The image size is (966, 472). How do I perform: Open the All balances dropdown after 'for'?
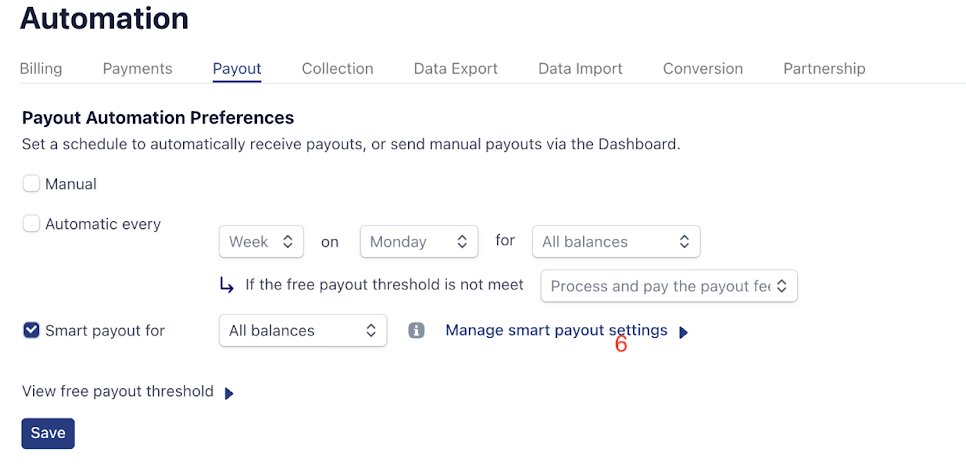point(616,242)
